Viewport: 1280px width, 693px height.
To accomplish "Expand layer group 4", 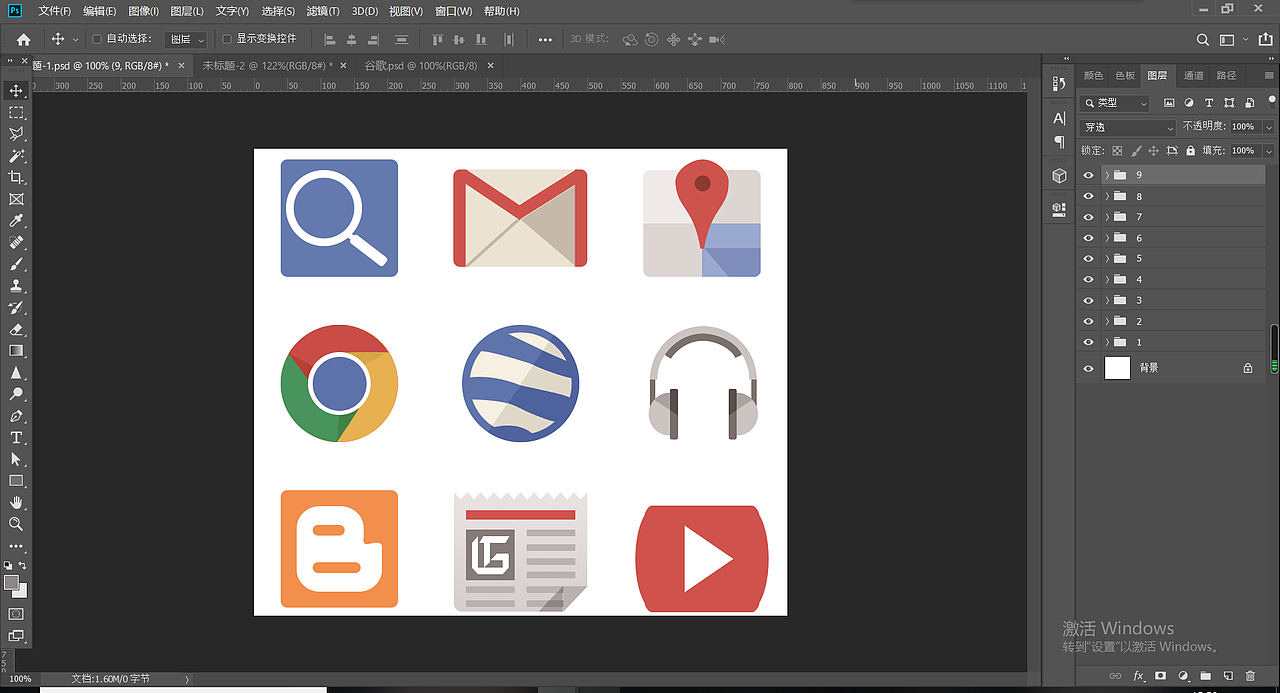I will point(1107,279).
